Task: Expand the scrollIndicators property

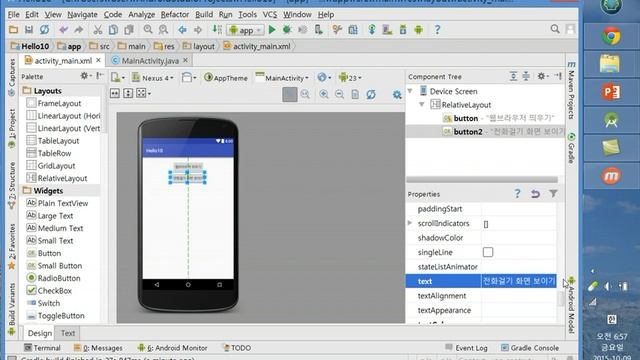Action: coord(410,223)
